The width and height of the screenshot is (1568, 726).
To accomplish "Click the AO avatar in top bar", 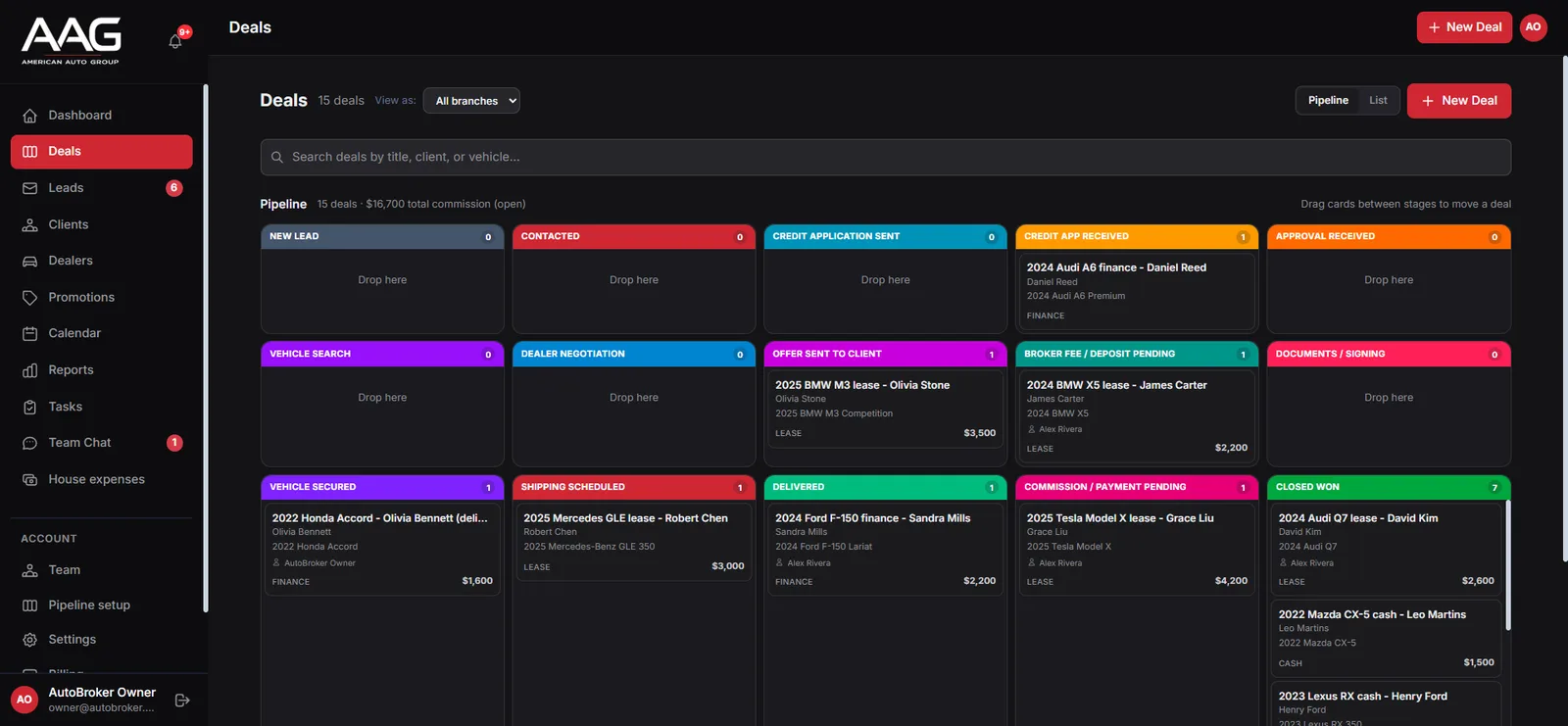I will (x=1534, y=27).
